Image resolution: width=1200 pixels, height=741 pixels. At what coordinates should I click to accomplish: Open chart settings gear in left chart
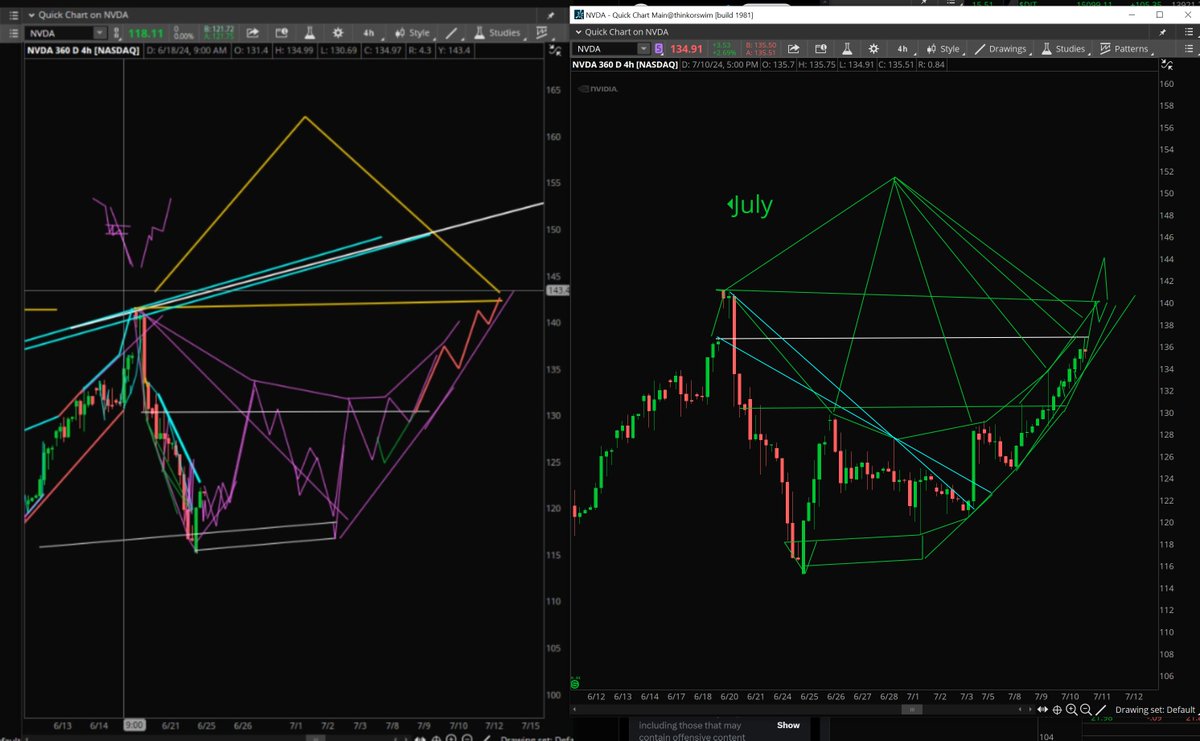pyautogui.click(x=338, y=33)
